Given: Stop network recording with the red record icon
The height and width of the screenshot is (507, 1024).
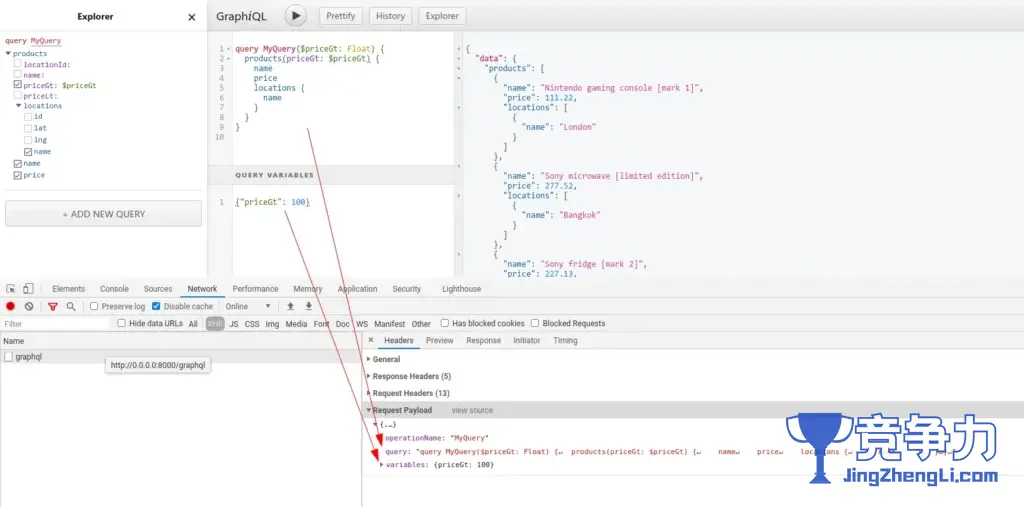Looking at the screenshot, I should 10,306.
